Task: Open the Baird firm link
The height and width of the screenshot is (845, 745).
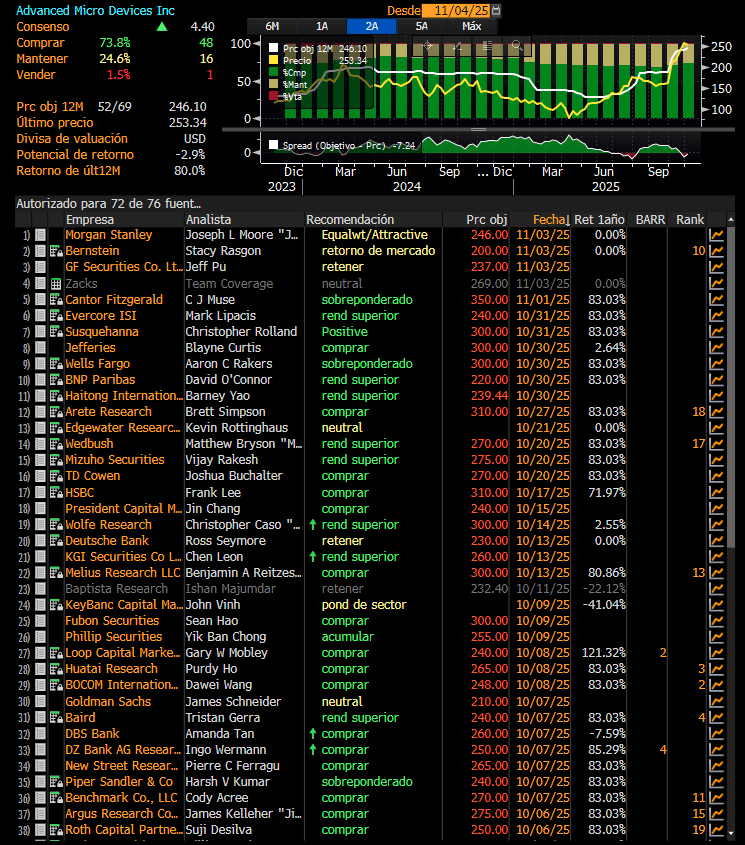Action: (x=80, y=718)
